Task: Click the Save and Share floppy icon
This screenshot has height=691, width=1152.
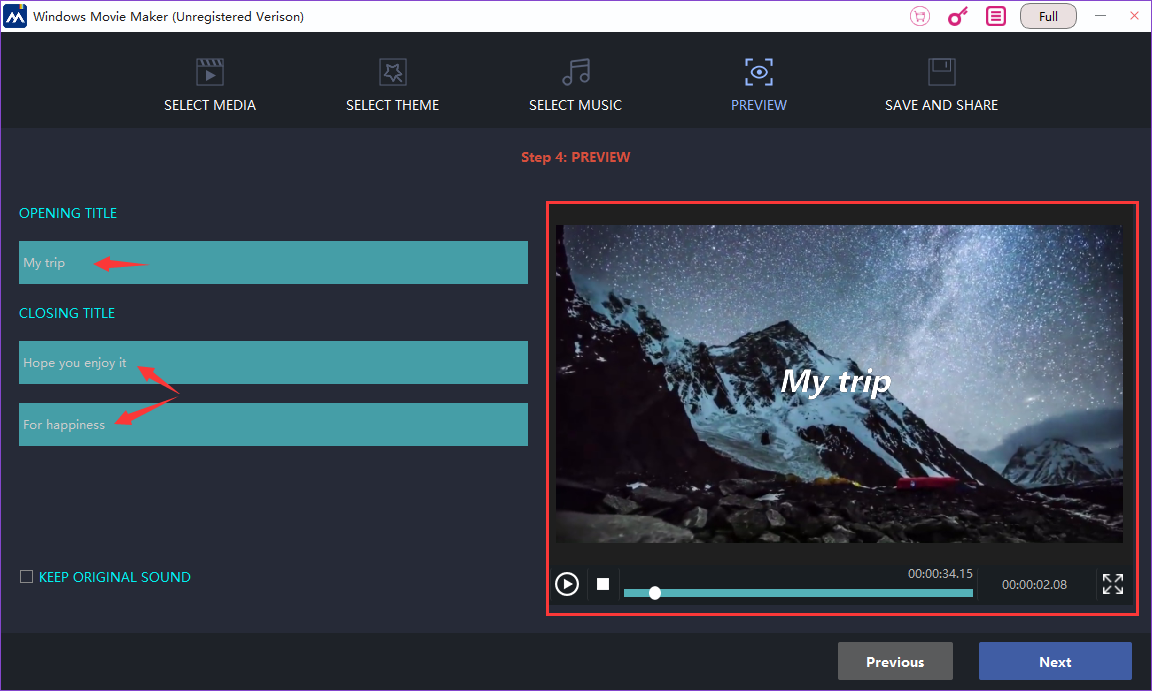Action: 941,73
